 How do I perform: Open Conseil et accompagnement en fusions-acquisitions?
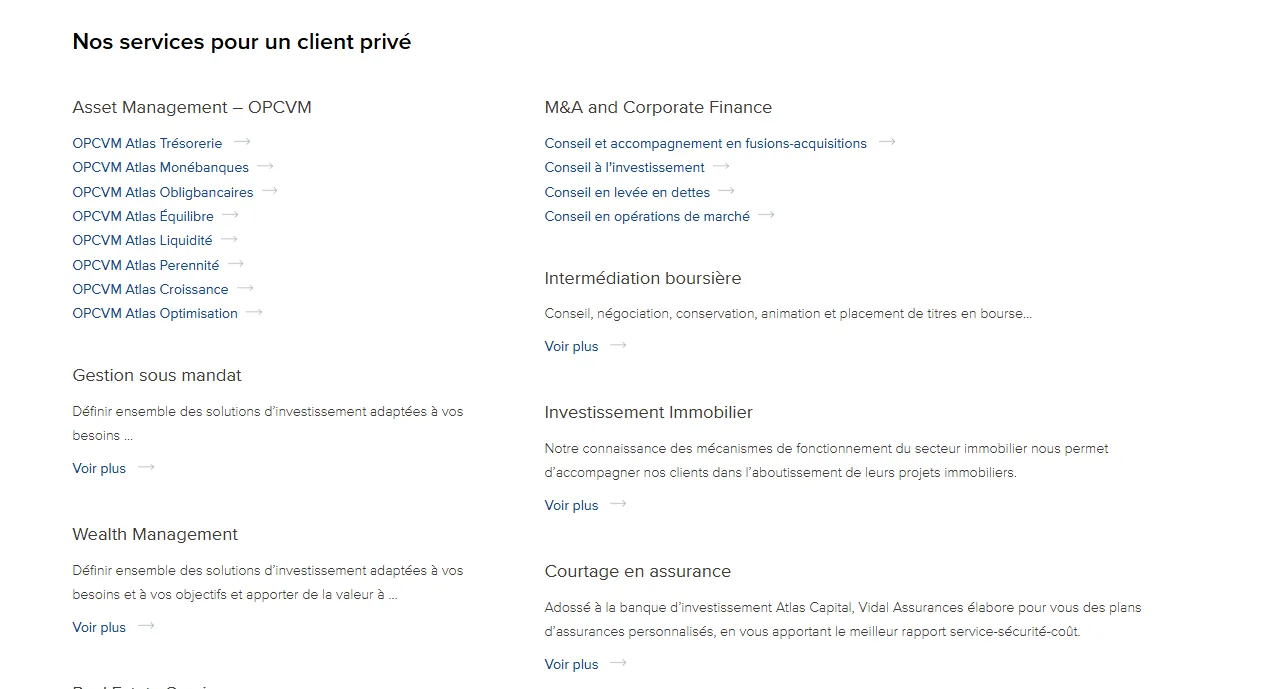tap(705, 143)
